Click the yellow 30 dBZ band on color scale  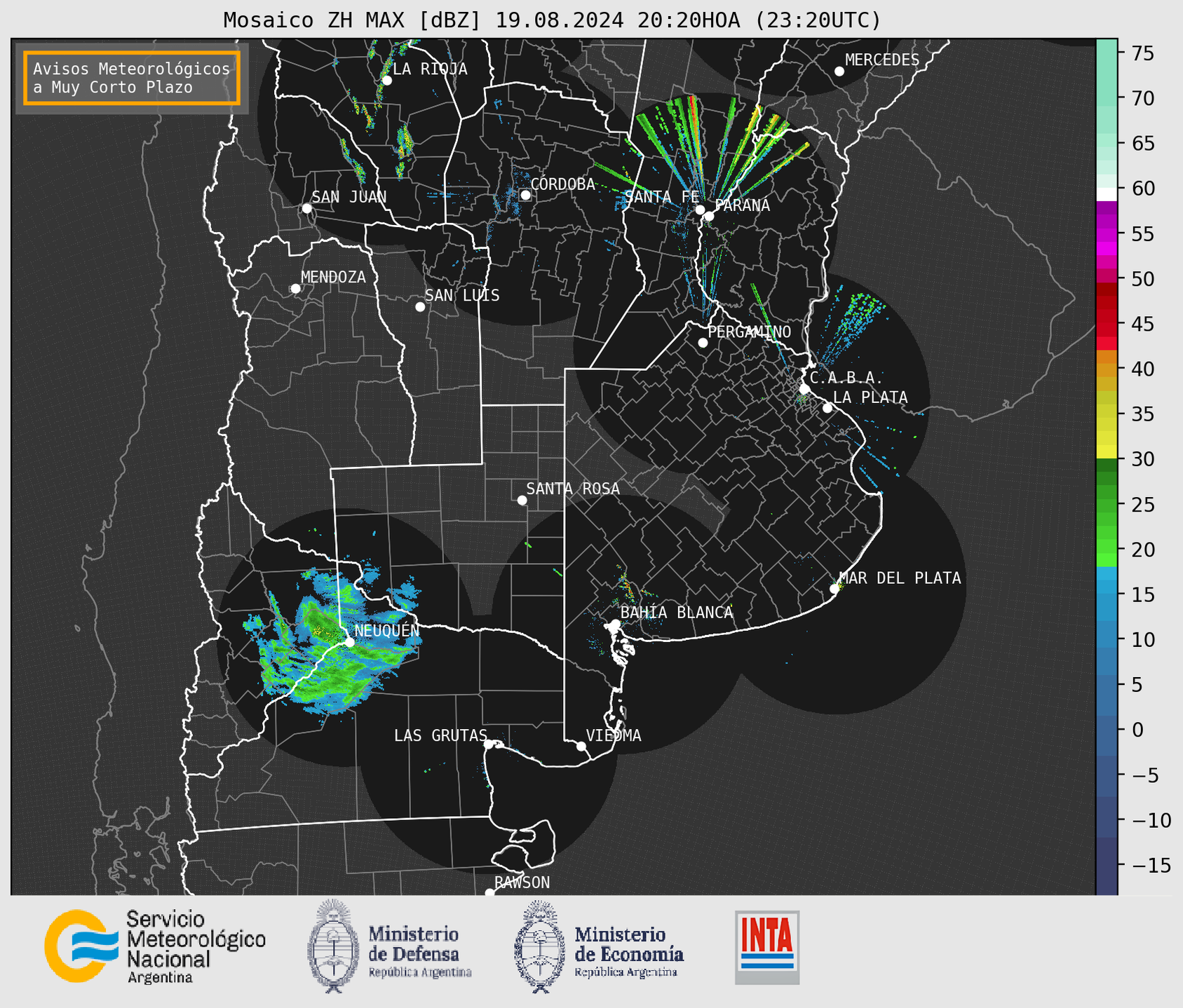tap(1106, 452)
